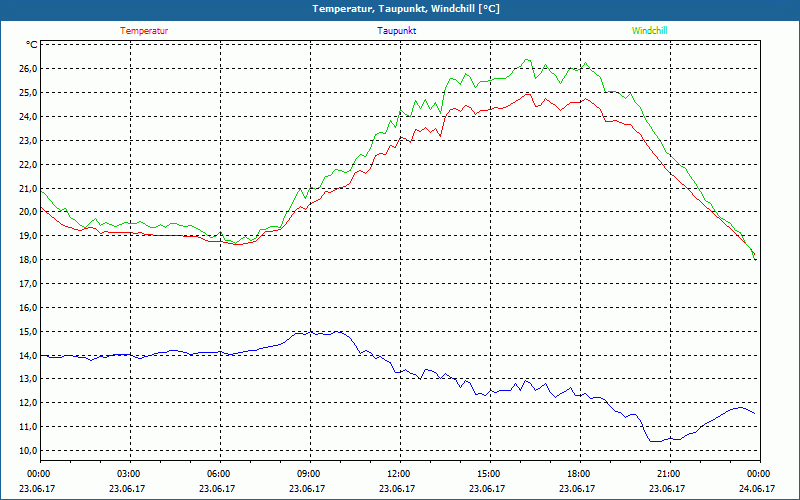The image size is (800, 500).
Task: Click the 23.06.17 date under 12:00
Action: [x=397, y=489]
